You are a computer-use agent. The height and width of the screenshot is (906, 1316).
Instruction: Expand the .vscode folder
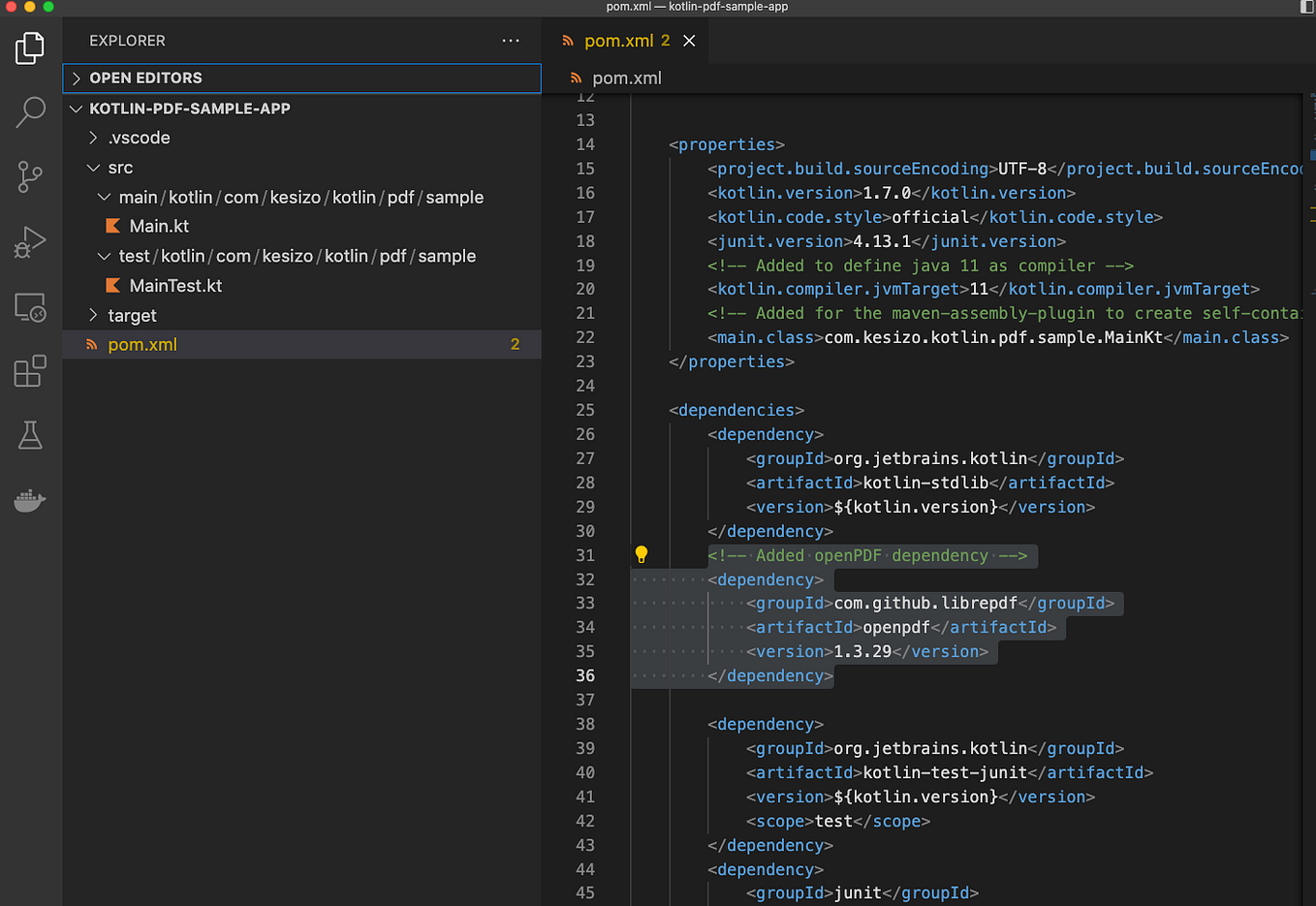pos(139,138)
